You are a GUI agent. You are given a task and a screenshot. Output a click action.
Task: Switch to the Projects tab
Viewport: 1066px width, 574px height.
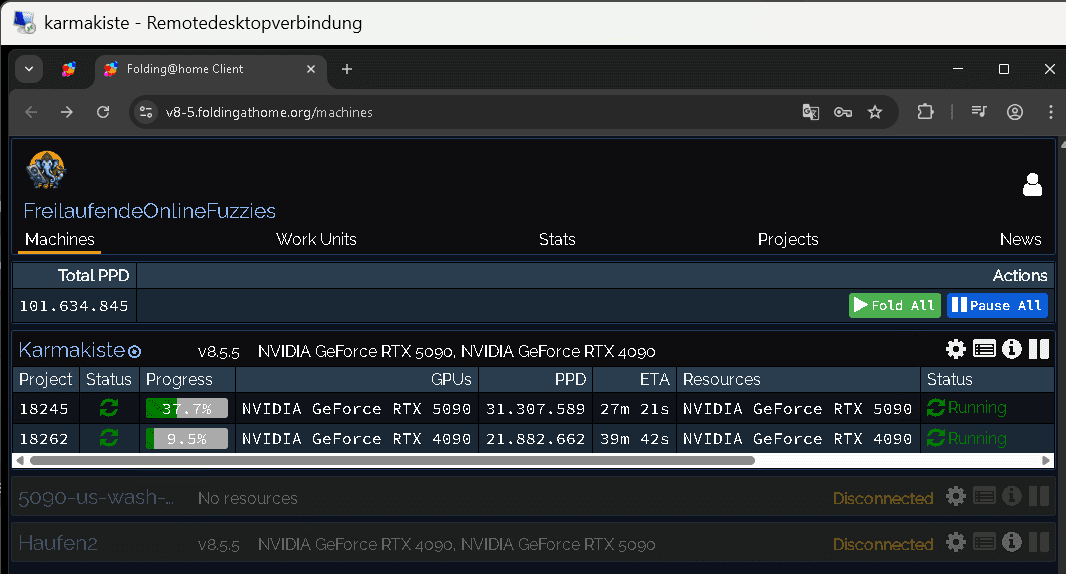coord(788,239)
